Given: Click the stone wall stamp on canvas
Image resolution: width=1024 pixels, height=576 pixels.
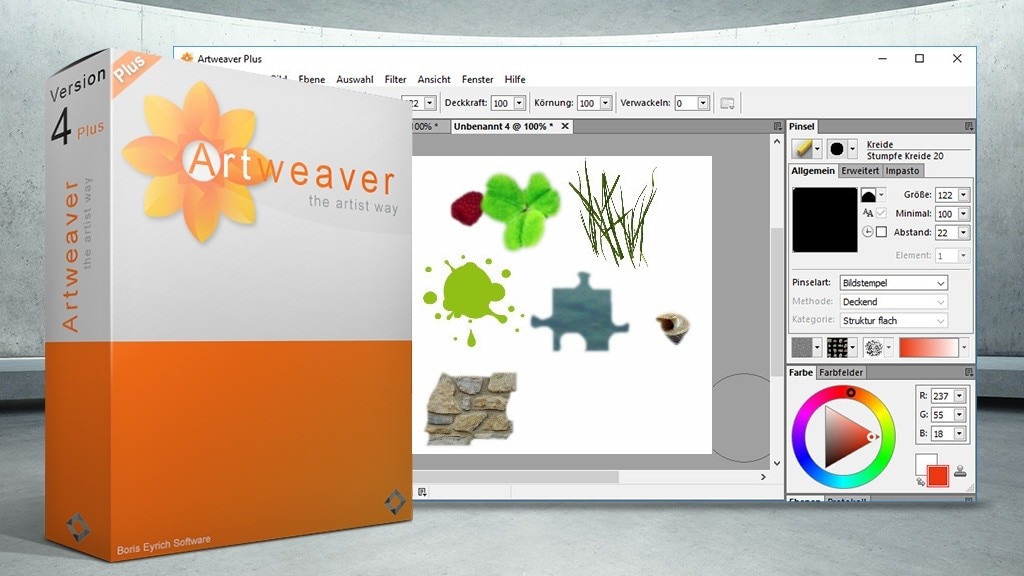Looking at the screenshot, I should coord(470,409).
